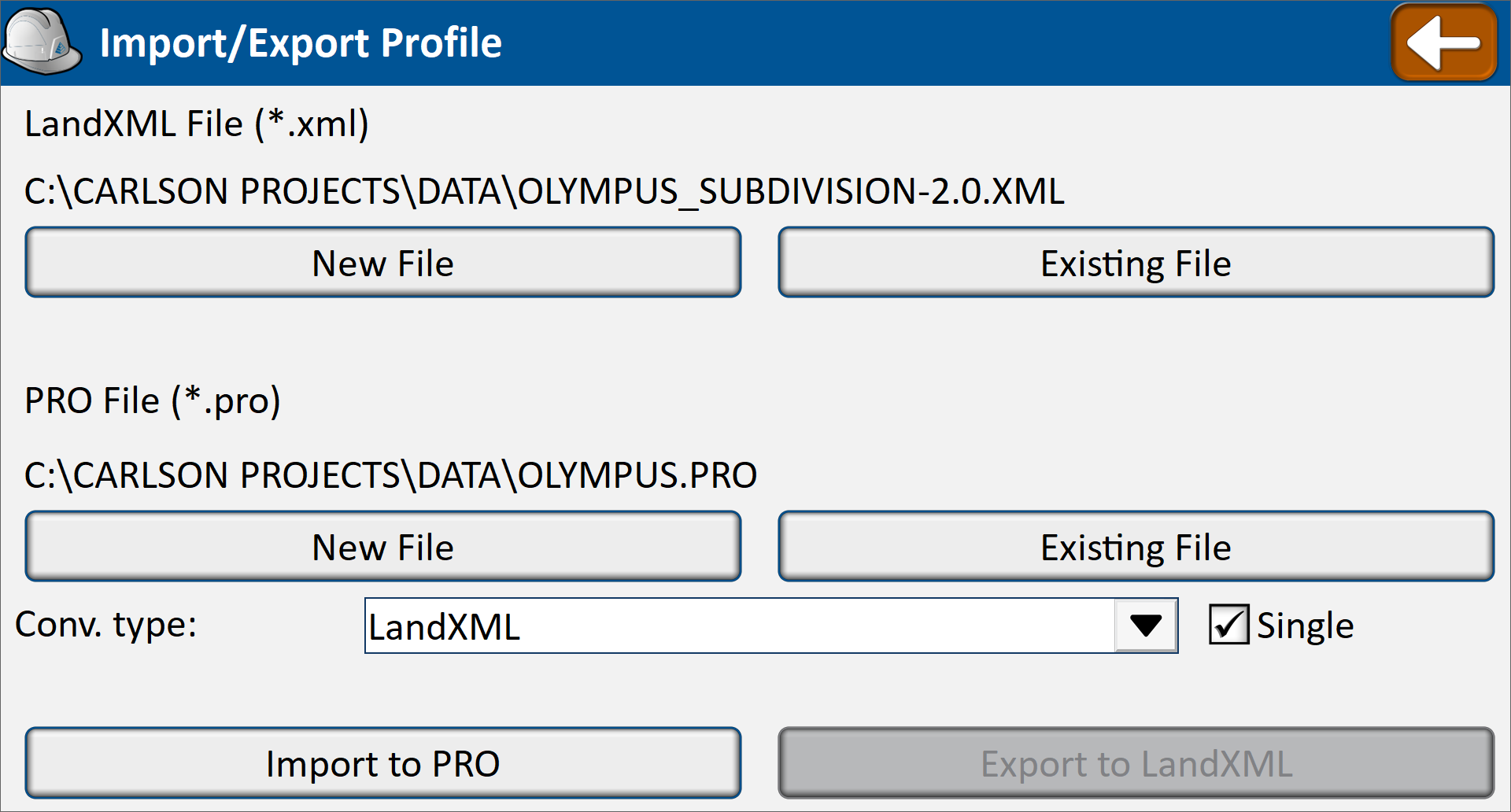
Task: Click New File under LandXML File
Action: click(x=383, y=263)
